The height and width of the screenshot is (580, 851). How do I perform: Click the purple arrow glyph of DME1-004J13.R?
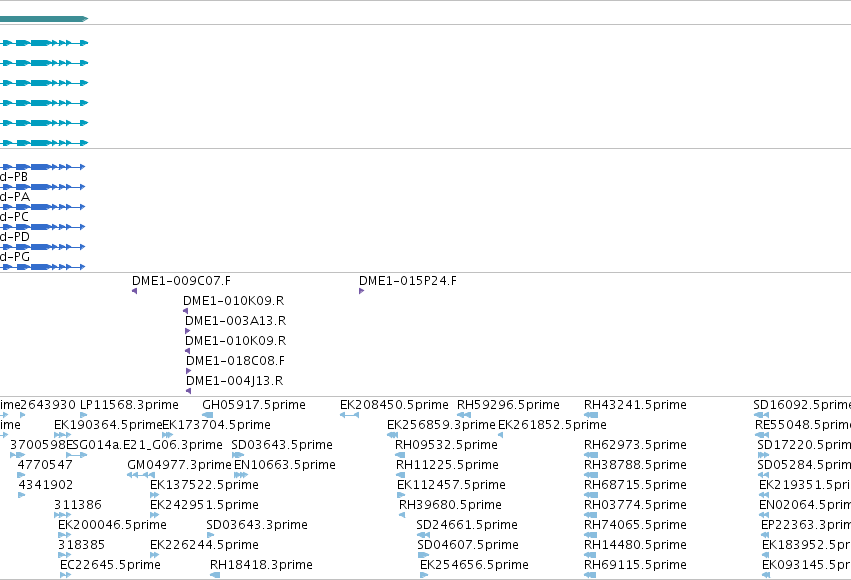point(188,391)
